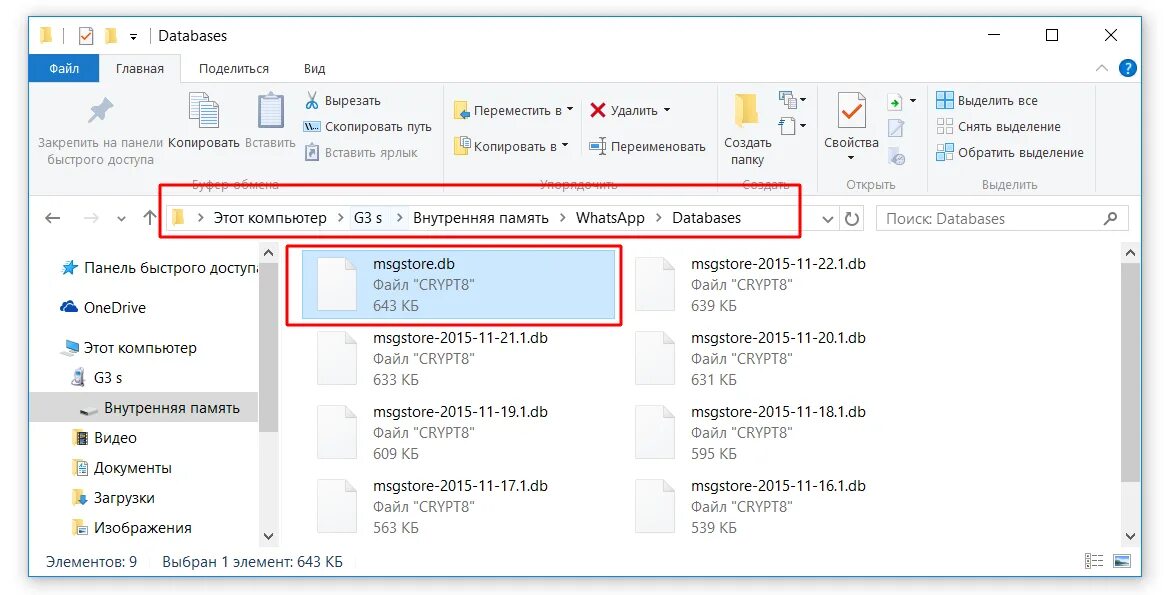
Task: Select 'Внутренняя память' in tree
Action: tap(143, 408)
